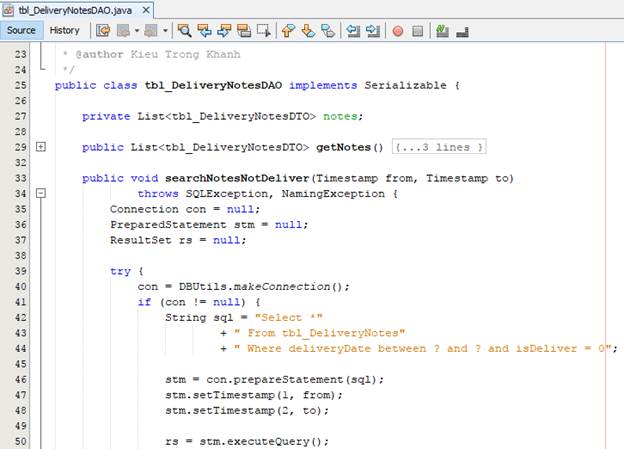
Task: Click 'prepareStatement' call on line 46
Action: pyautogui.click(x=289, y=380)
